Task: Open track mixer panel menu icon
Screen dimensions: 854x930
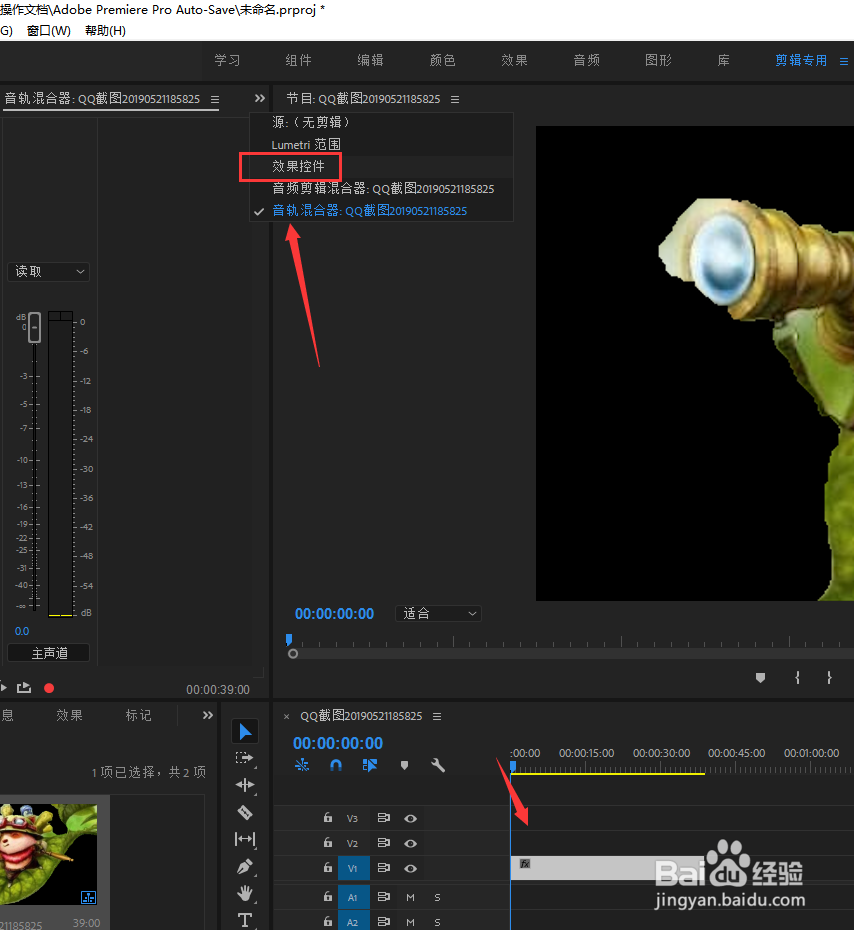Action: tap(215, 99)
